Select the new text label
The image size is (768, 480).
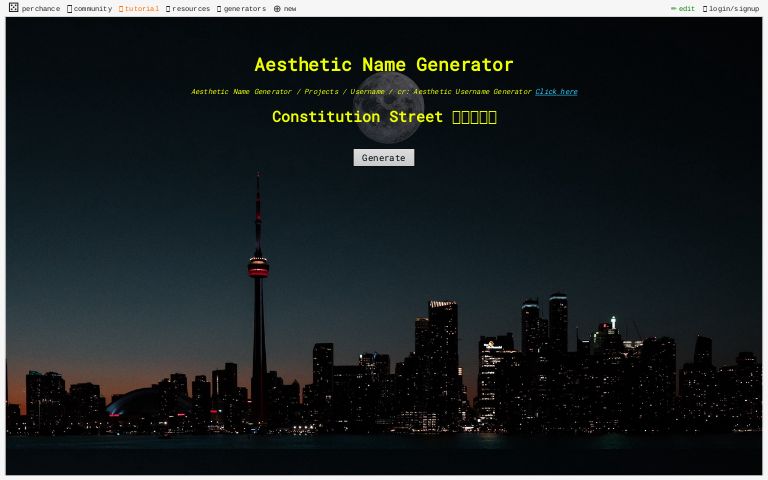point(290,9)
